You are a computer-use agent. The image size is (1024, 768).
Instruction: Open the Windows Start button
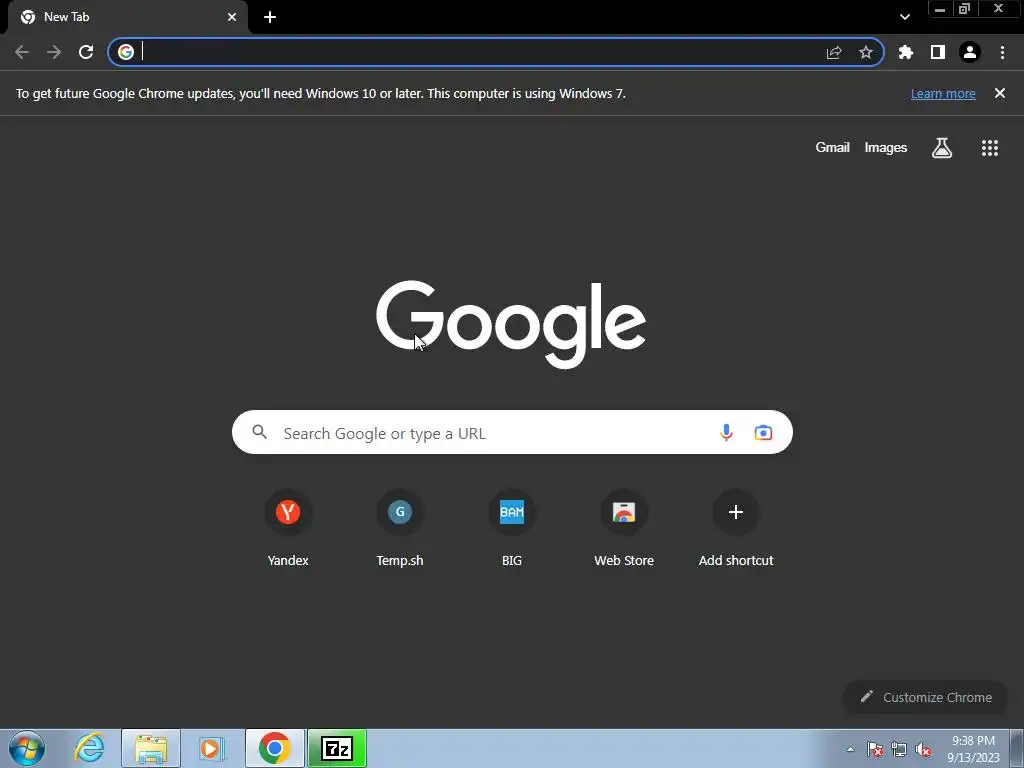coord(27,748)
